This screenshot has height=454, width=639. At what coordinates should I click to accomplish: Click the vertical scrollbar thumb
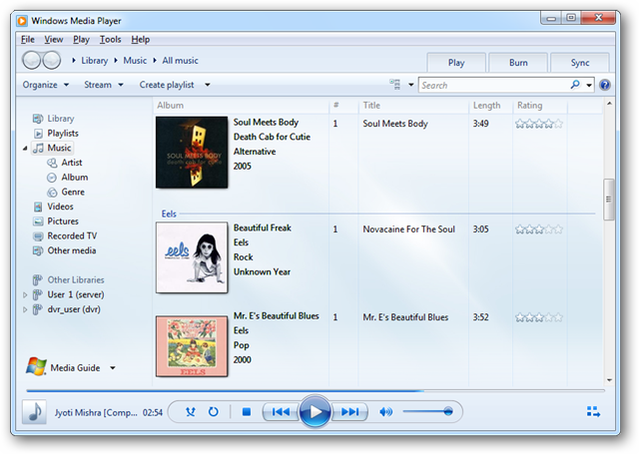[x=608, y=199]
